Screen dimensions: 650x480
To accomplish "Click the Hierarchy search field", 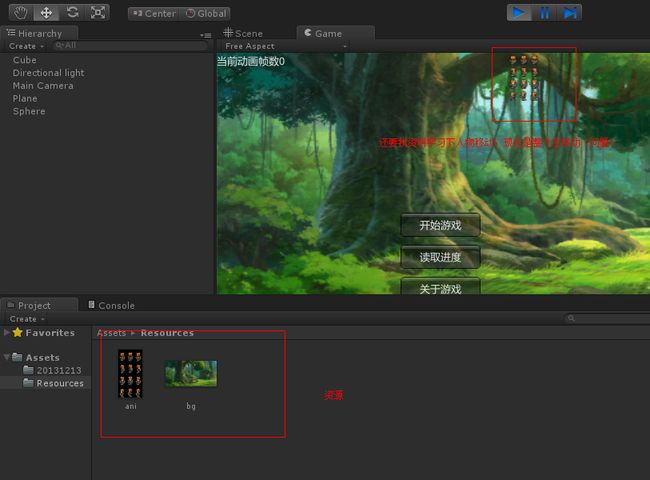I will [x=130, y=46].
